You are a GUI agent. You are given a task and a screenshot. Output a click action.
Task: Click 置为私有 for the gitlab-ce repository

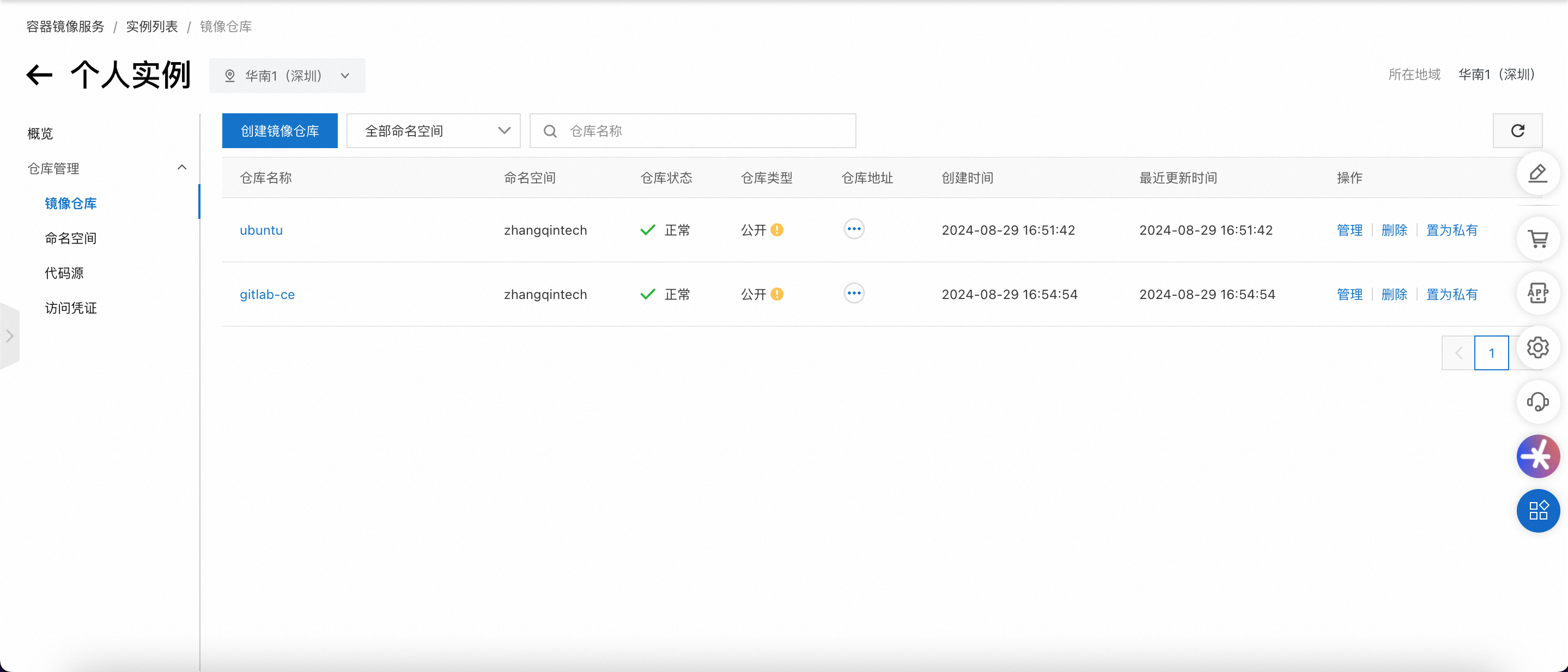click(x=1451, y=295)
